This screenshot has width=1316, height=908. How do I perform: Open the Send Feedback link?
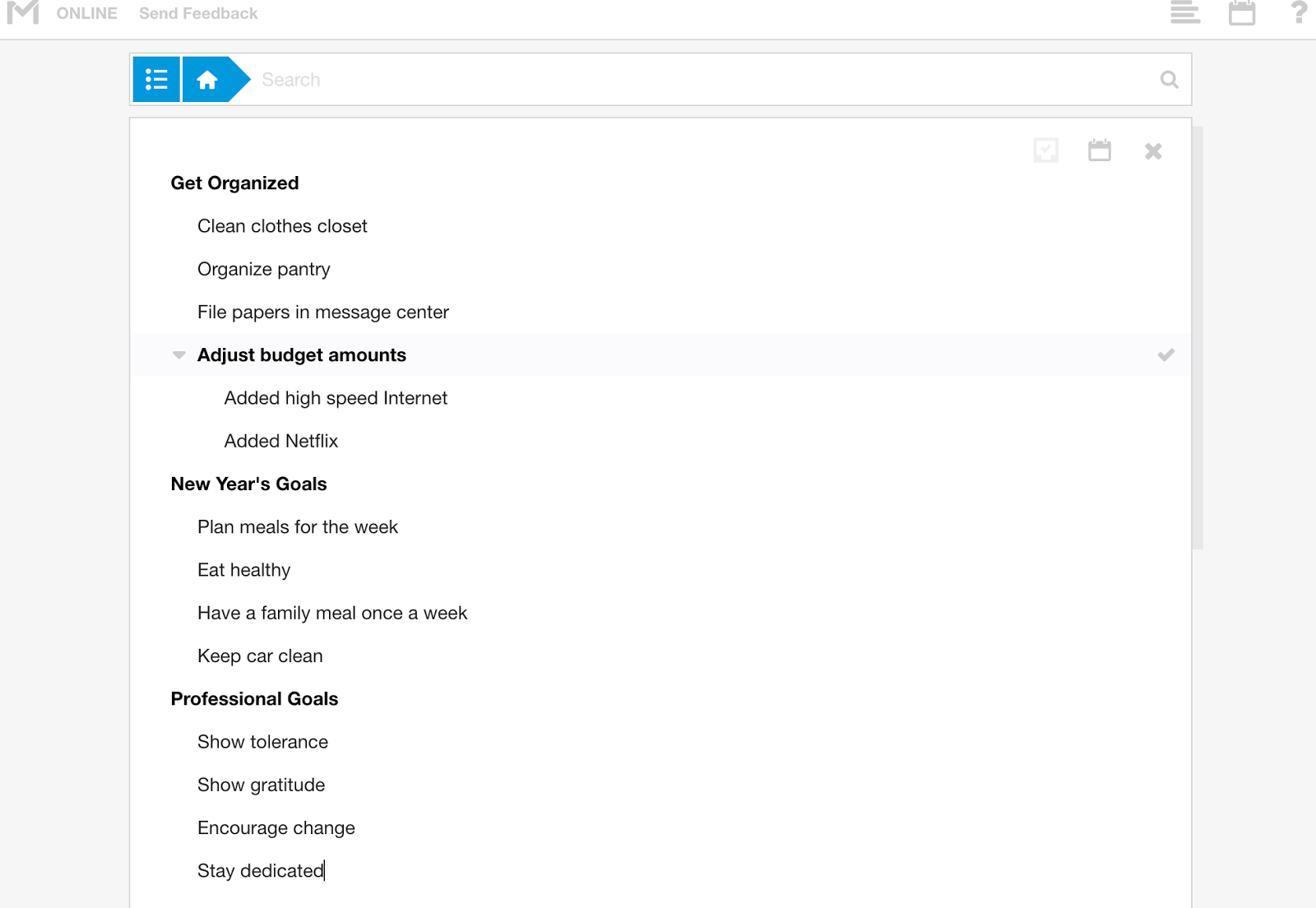click(198, 13)
